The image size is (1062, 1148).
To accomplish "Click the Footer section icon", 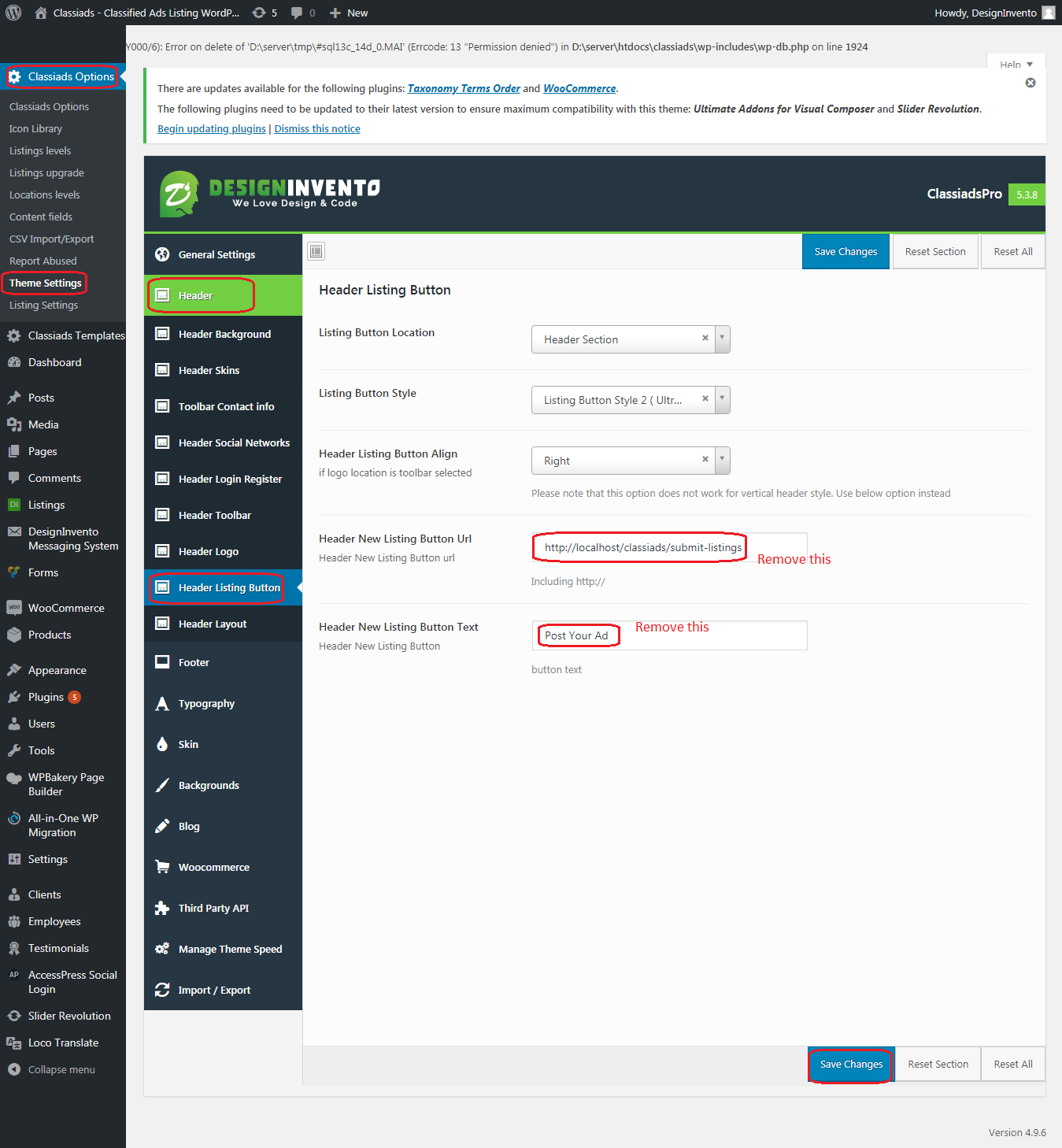I will coord(162,662).
